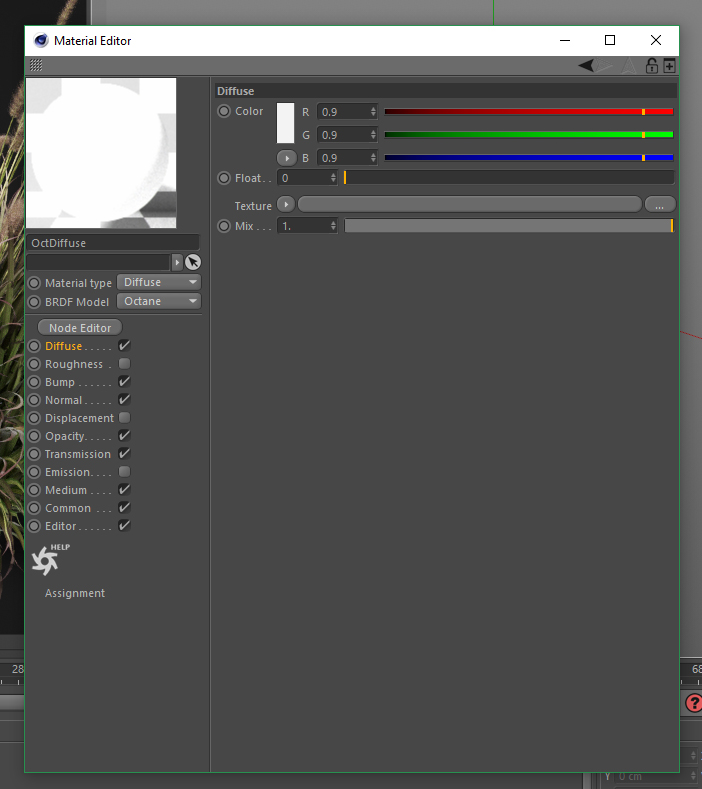Click animation dot beside Bump channel

coord(34,382)
